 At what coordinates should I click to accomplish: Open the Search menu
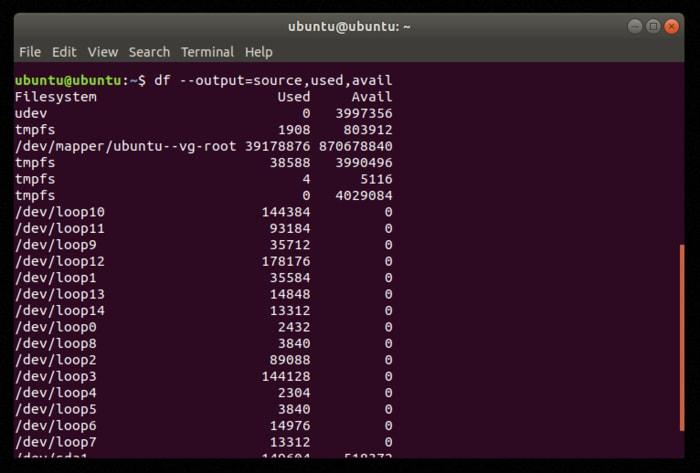(x=149, y=52)
